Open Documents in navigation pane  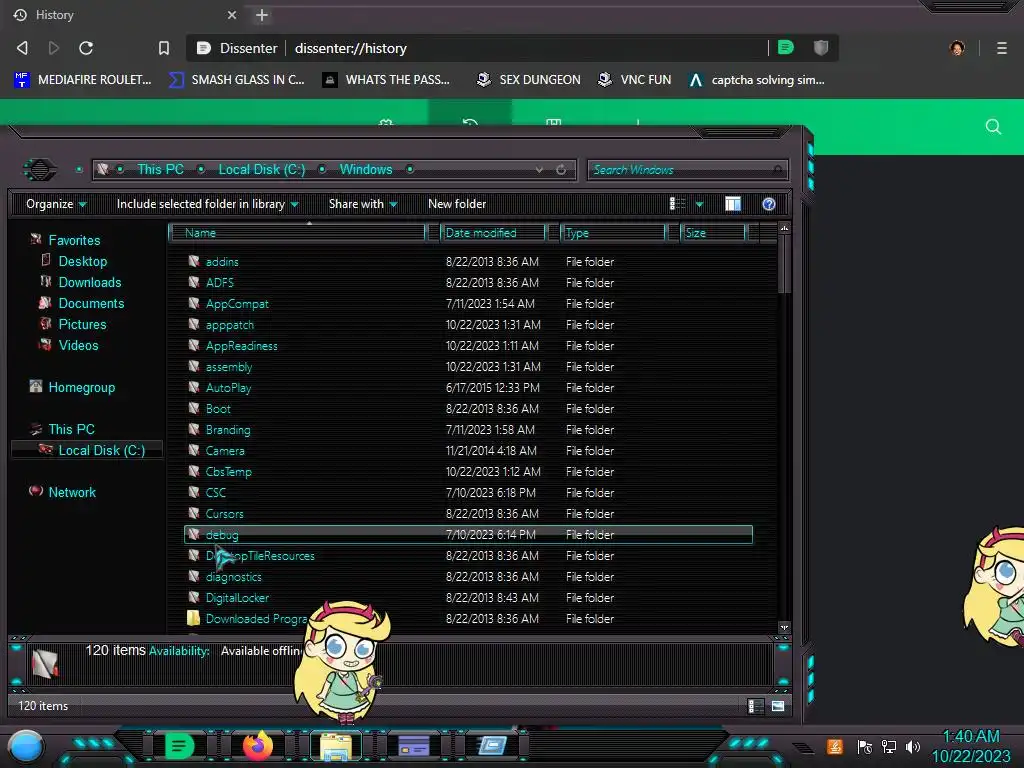tap(91, 303)
